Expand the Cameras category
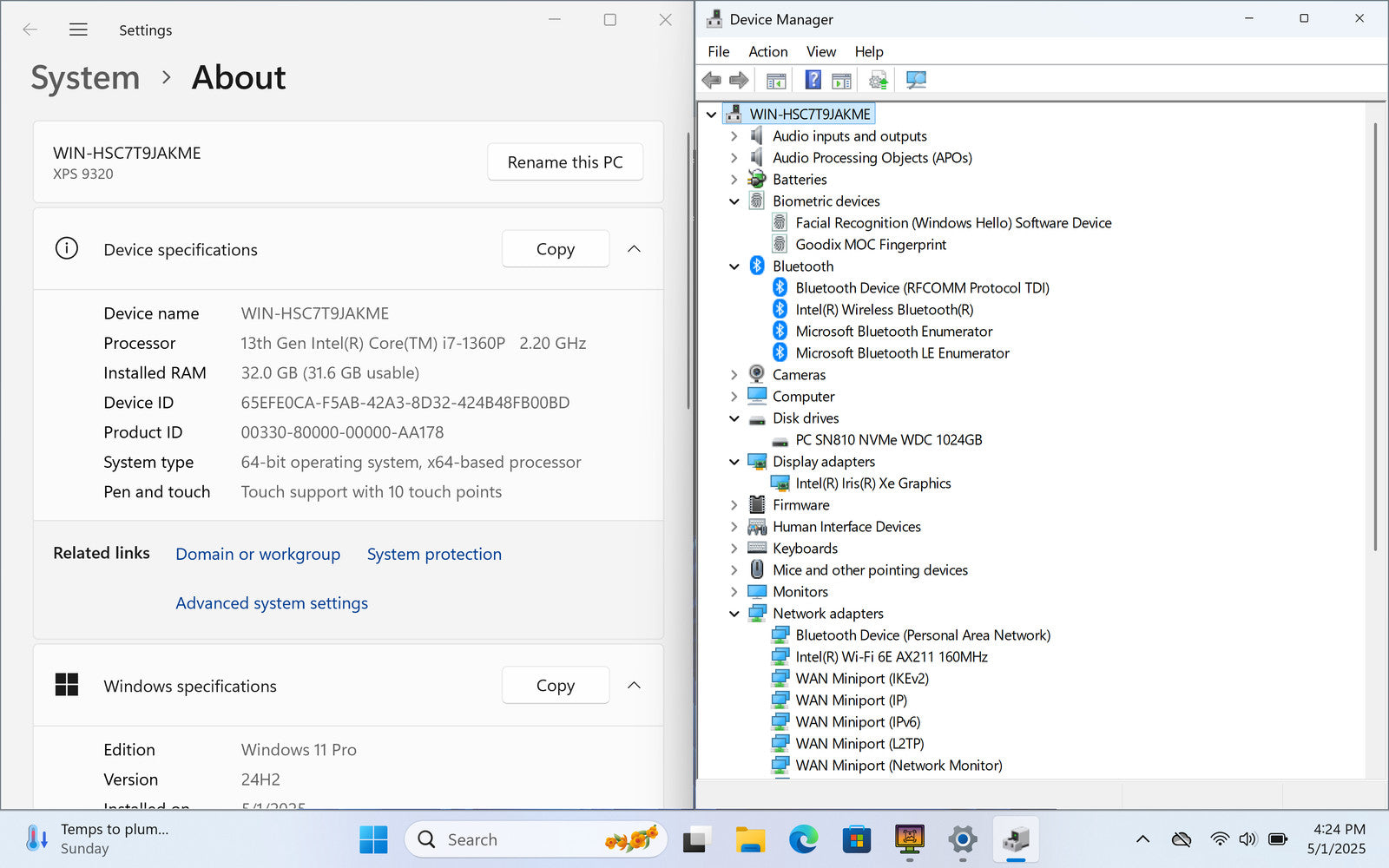The image size is (1389, 868). point(734,375)
